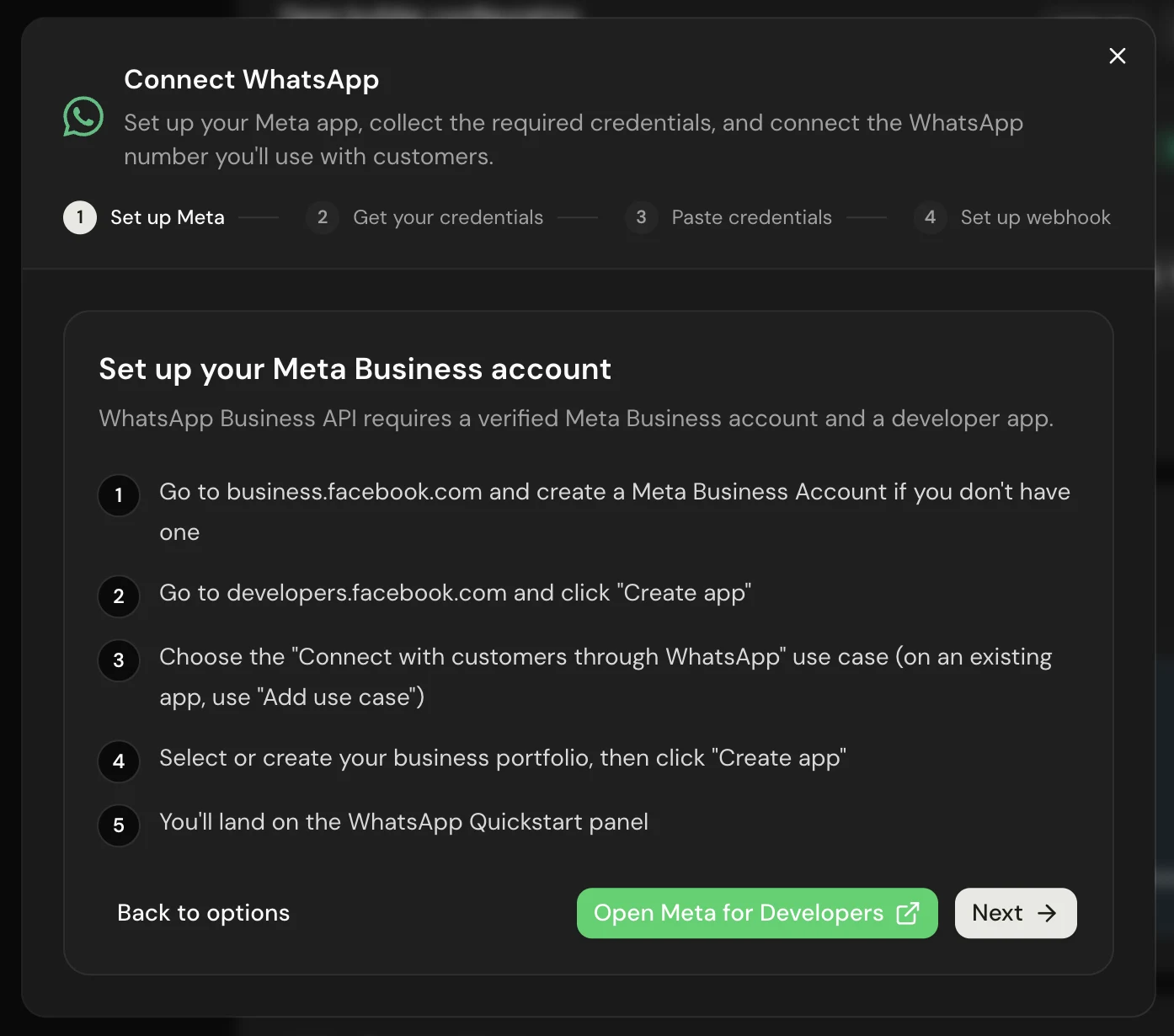
Task: Select step 4 circle in wizard header
Action: [x=930, y=217]
